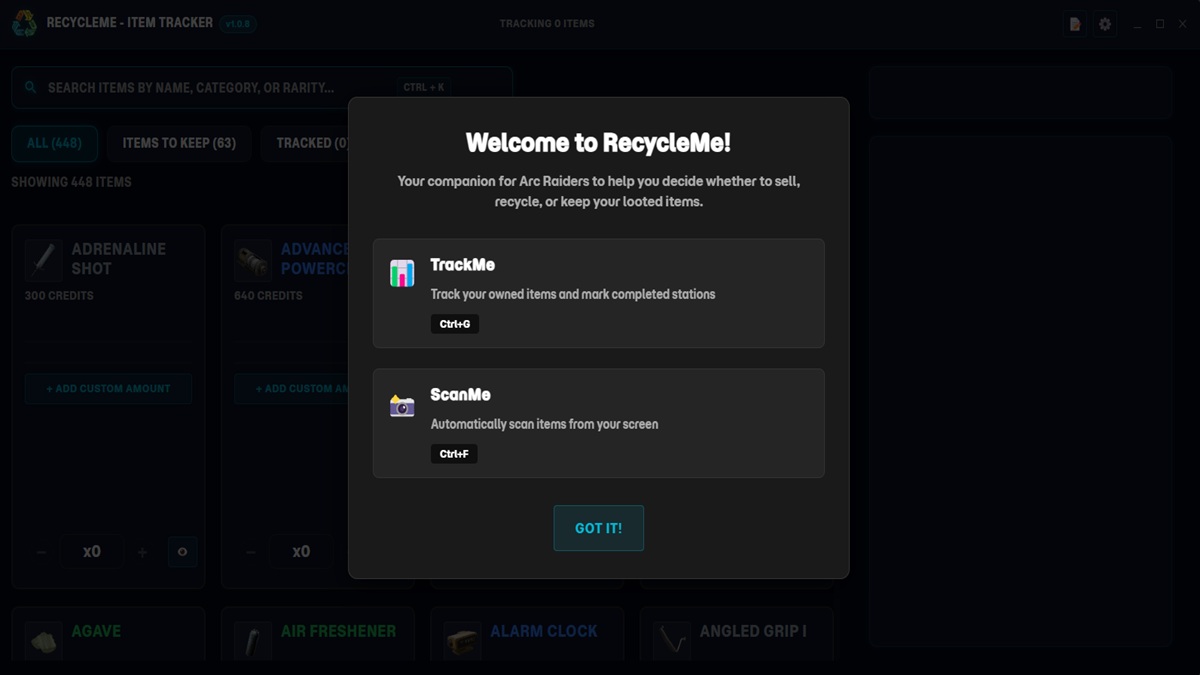Screen dimensions: 1200x675
Task: Click the Adrenaline Shot x0 quantity field
Action: [92, 552]
